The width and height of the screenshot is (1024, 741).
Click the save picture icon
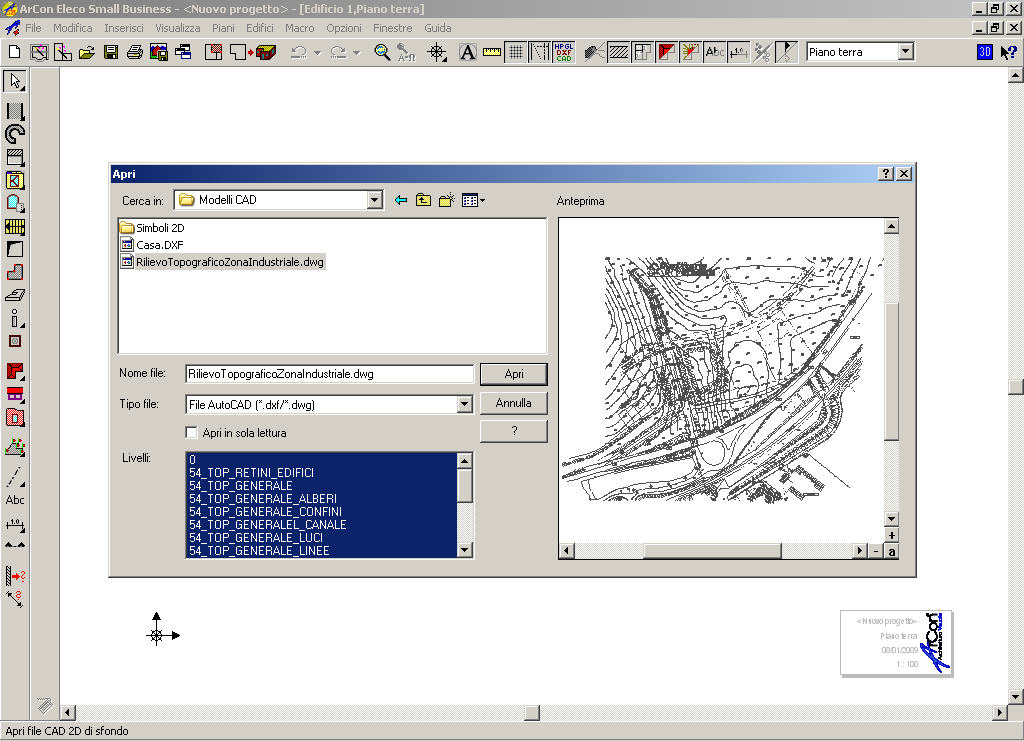point(159,52)
